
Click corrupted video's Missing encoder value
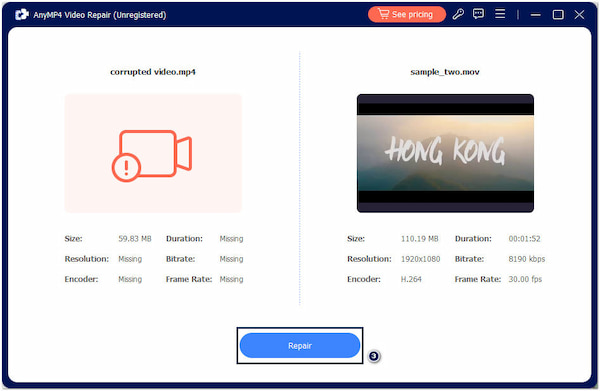(x=130, y=279)
